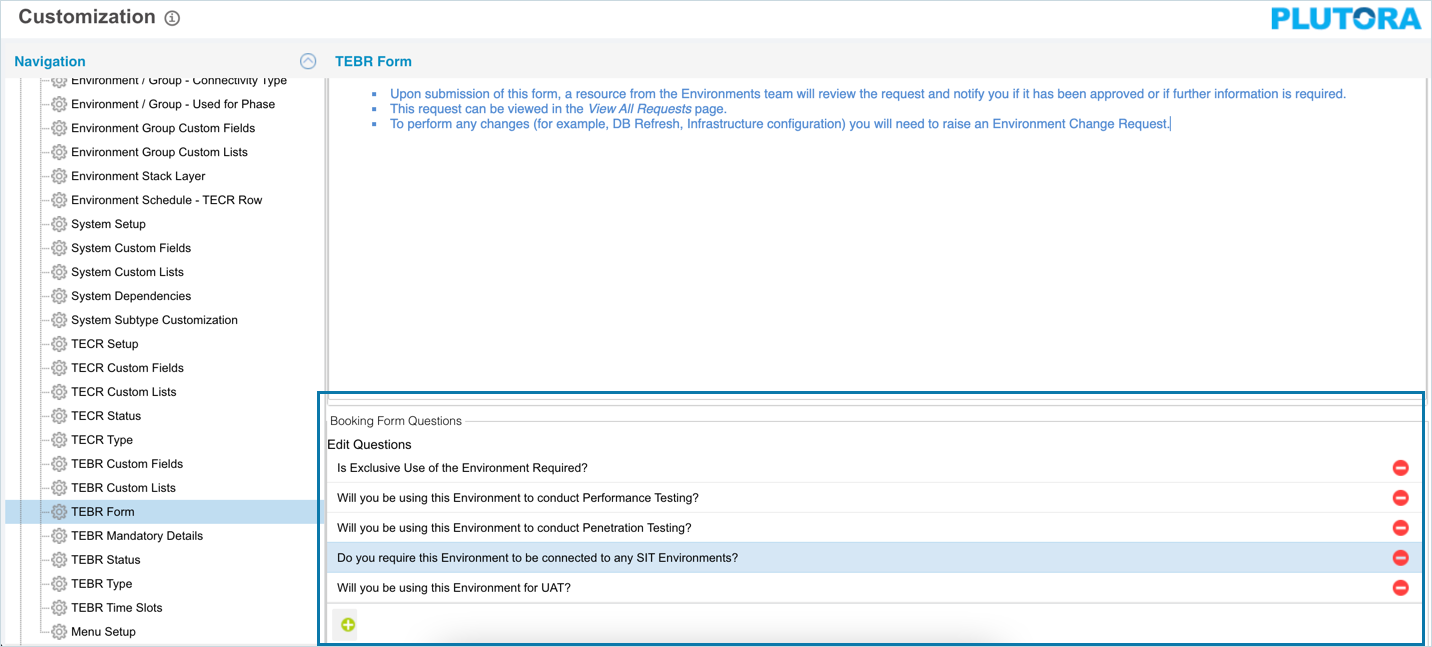1432x647 pixels.
Task: Remove the Performance Testing question
Action: 1400,498
